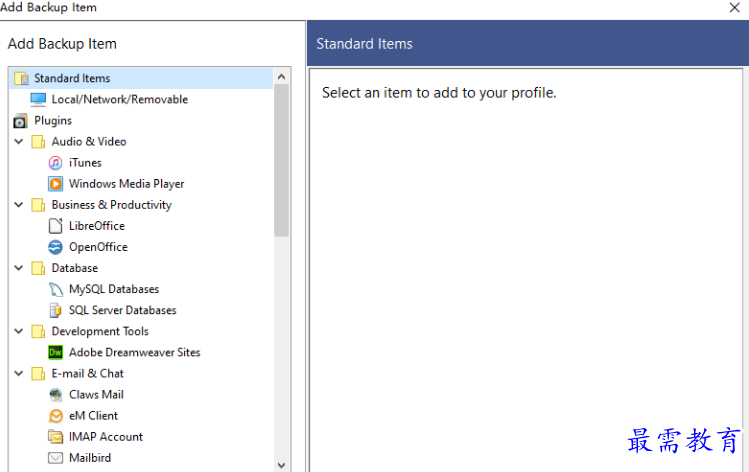
Task: Click the tree scrollbar up arrow
Action: pos(281,76)
